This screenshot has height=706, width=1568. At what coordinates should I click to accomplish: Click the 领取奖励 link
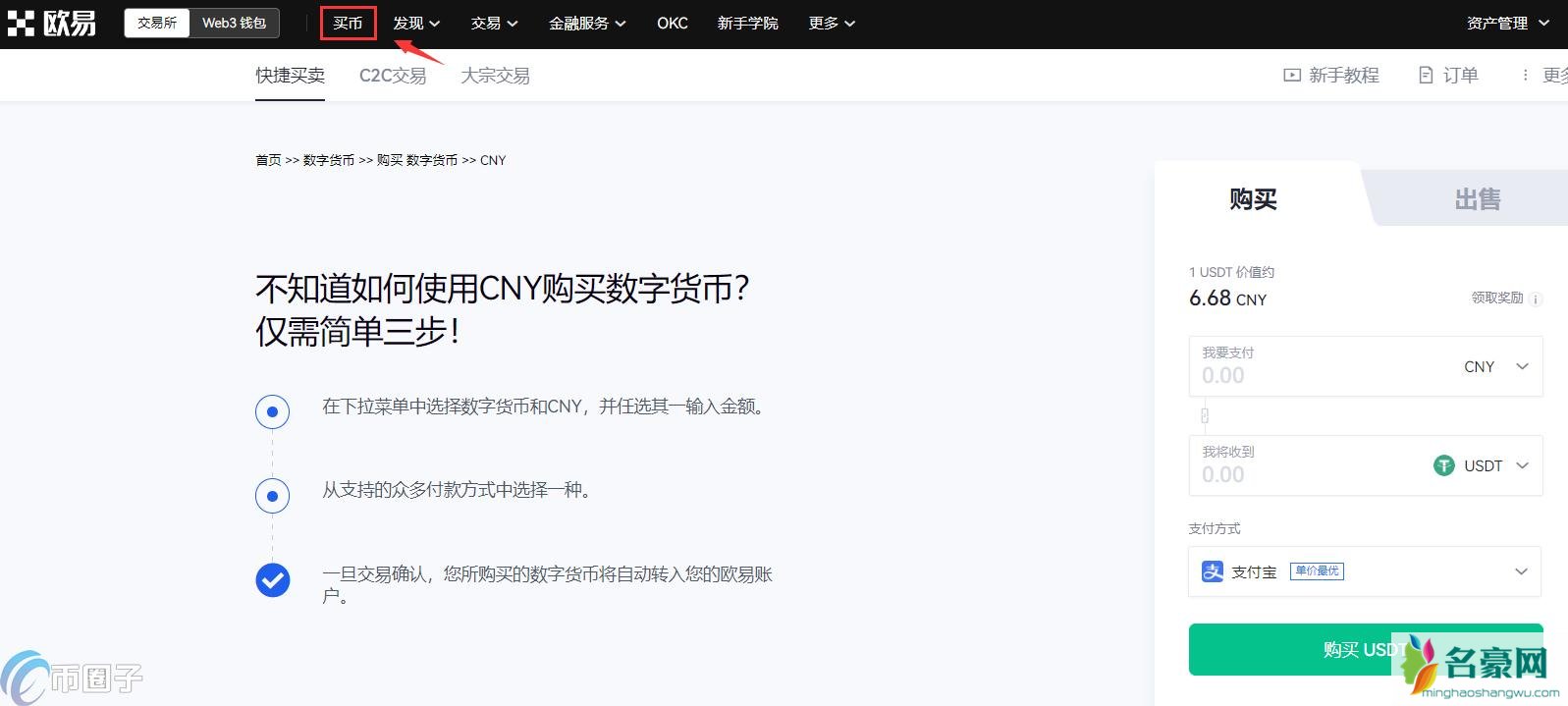click(1496, 298)
